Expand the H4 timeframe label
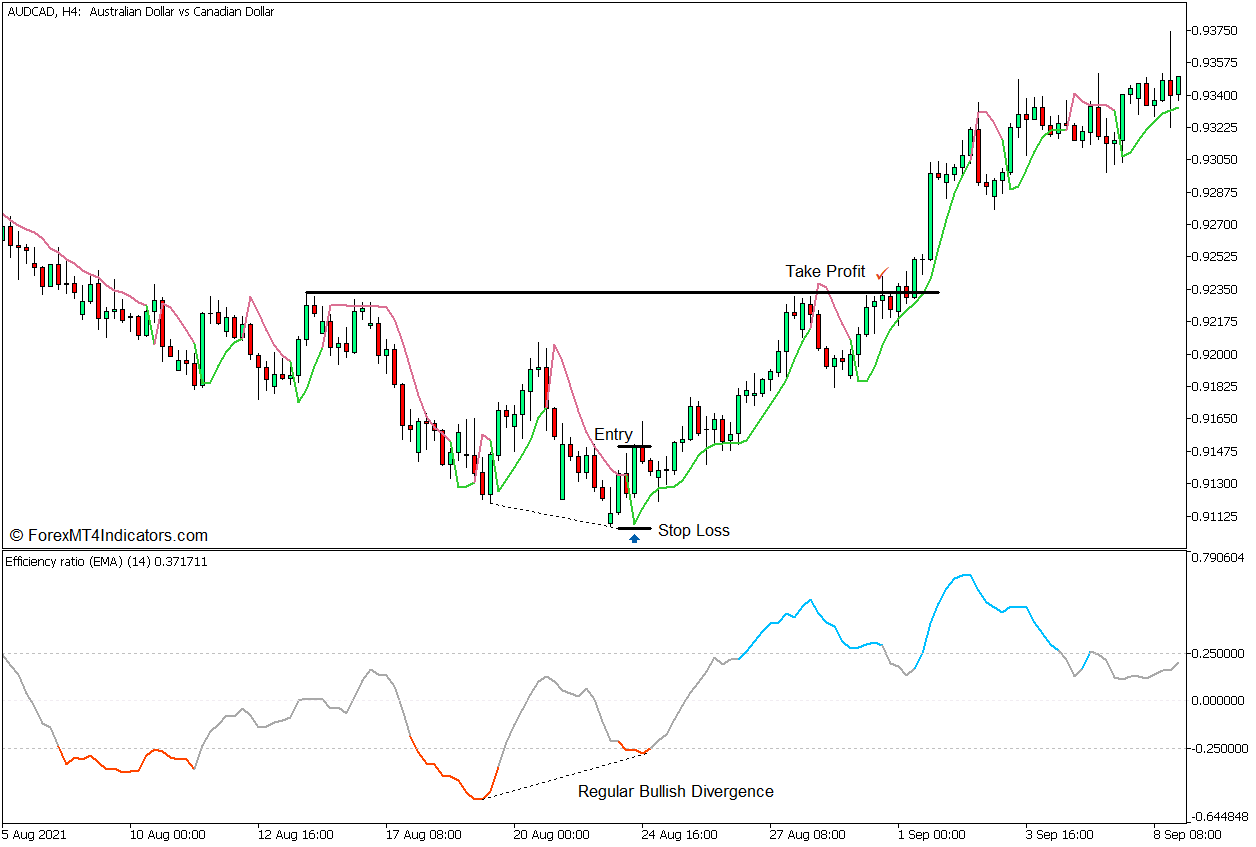This screenshot has width=1256, height=847. click(68, 14)
